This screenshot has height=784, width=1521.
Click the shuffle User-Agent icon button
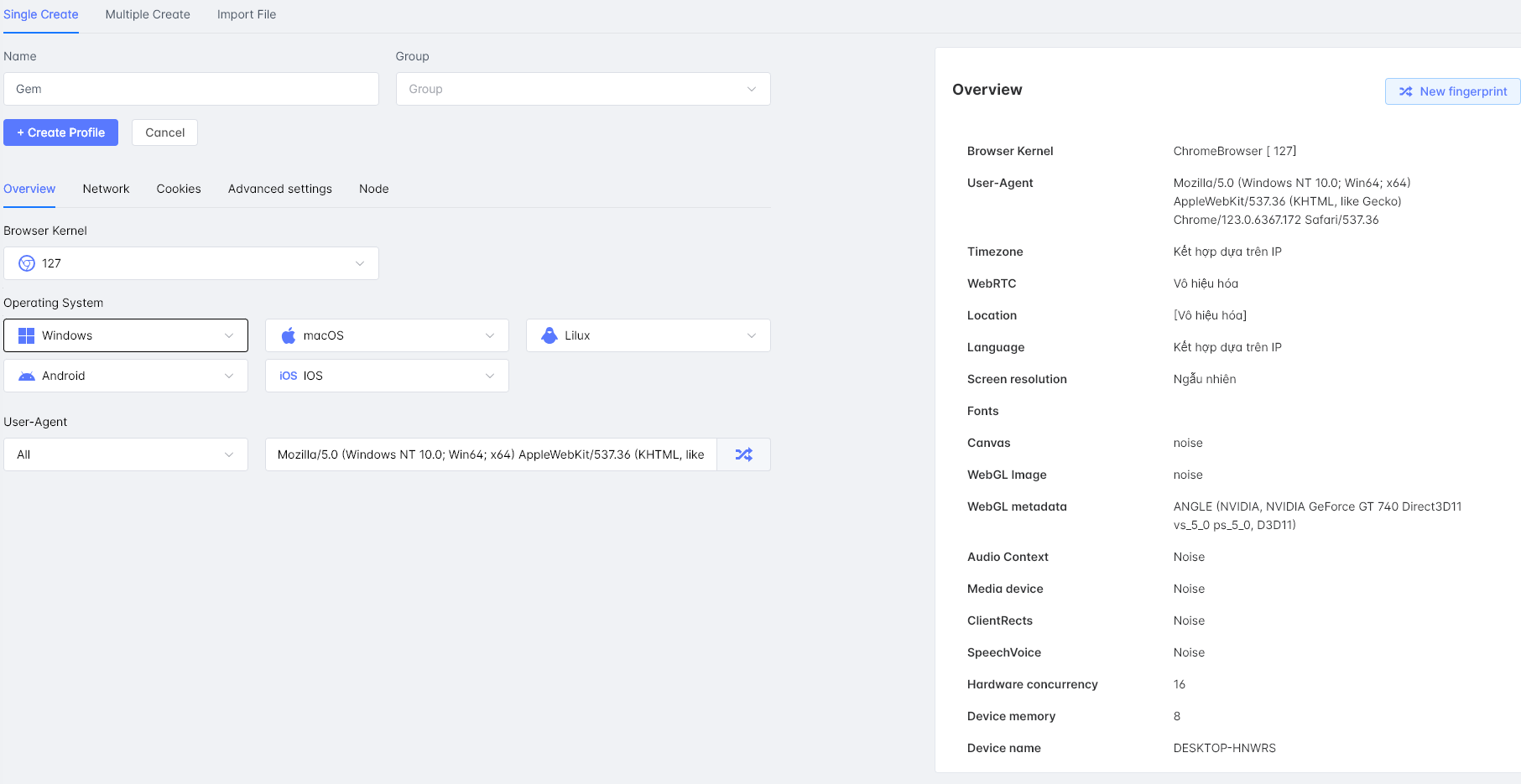click(743, 454)
